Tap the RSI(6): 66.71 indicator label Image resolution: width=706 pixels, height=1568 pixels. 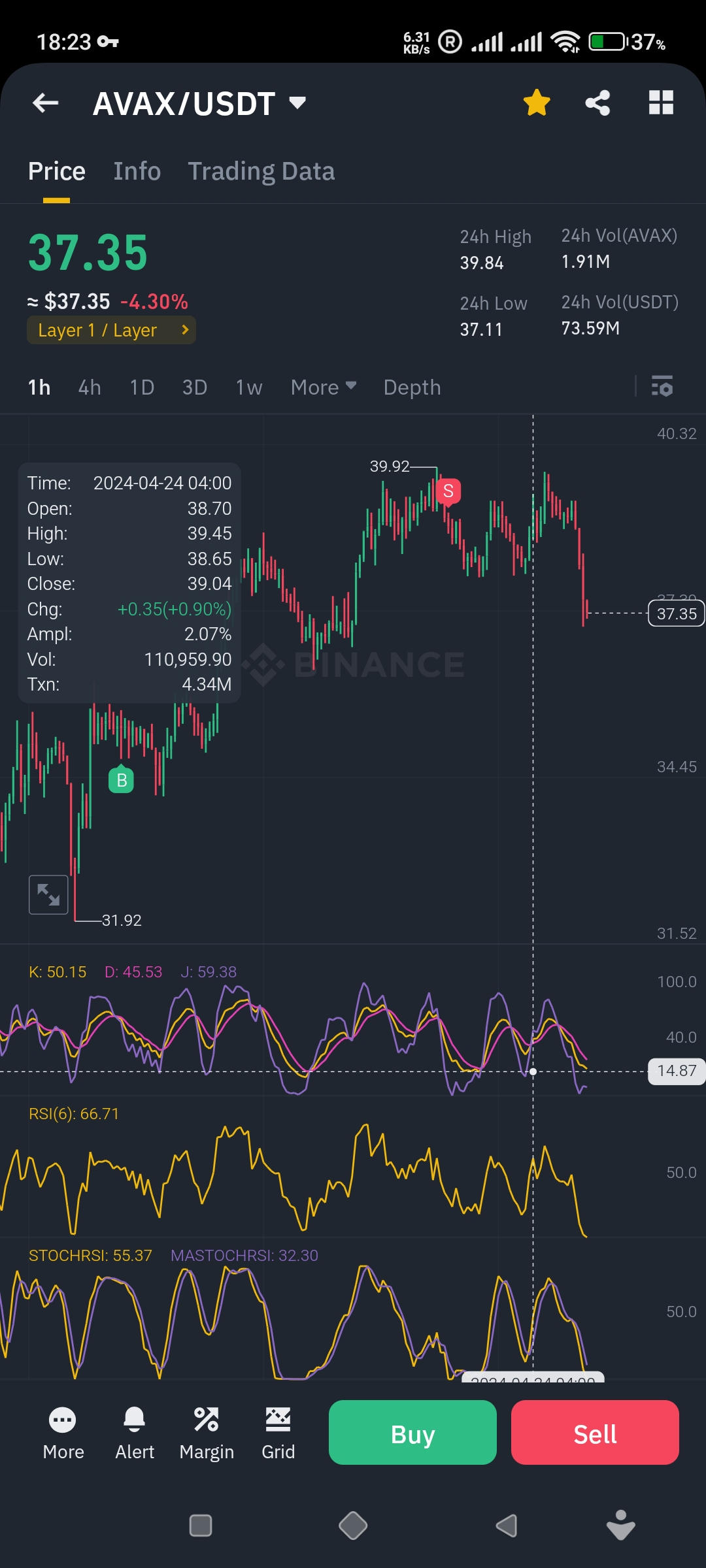(74, 1113)
